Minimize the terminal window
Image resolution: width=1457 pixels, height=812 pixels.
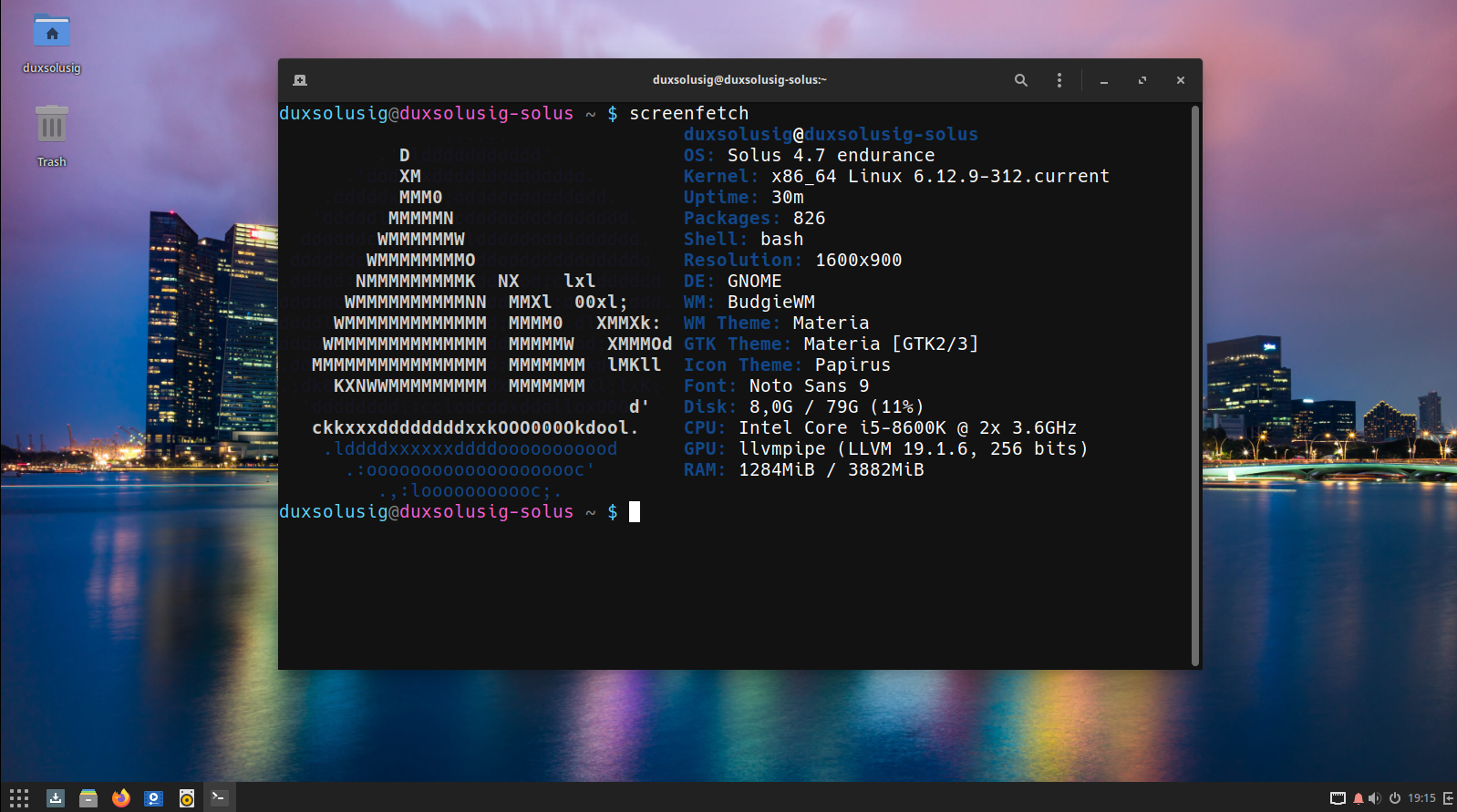1104,80
